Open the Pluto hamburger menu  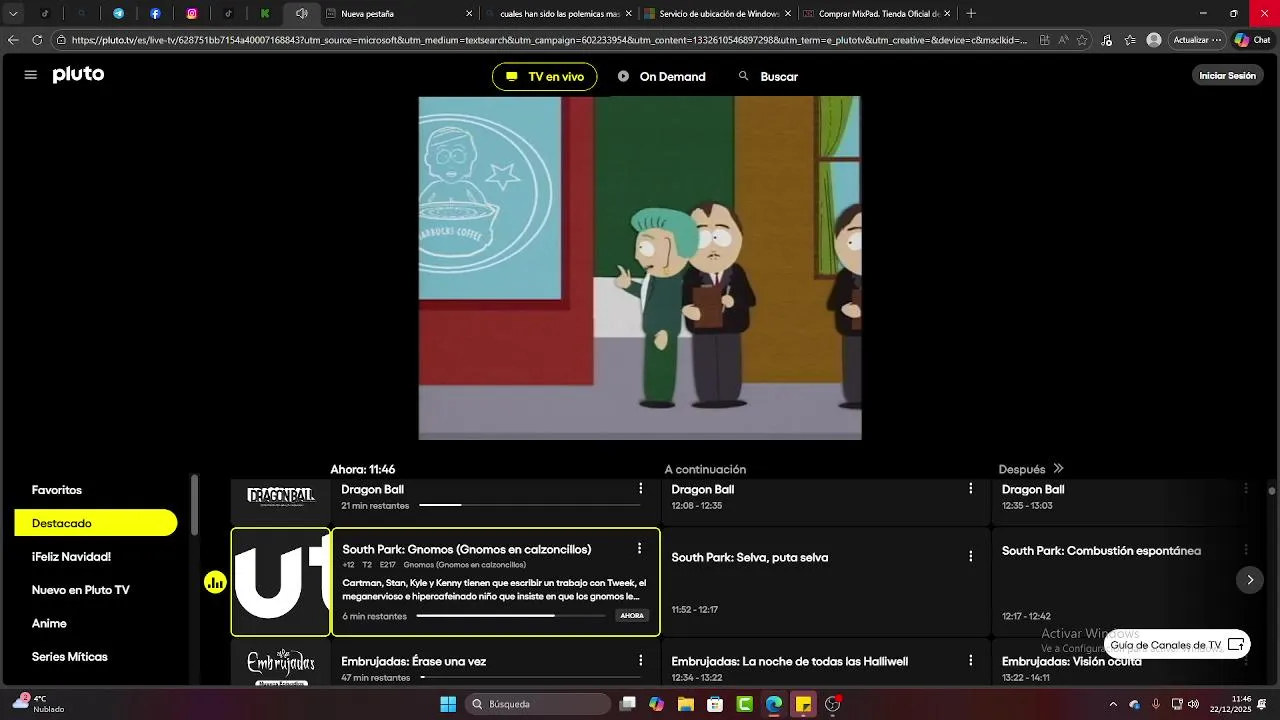click(x=30, y=75)
